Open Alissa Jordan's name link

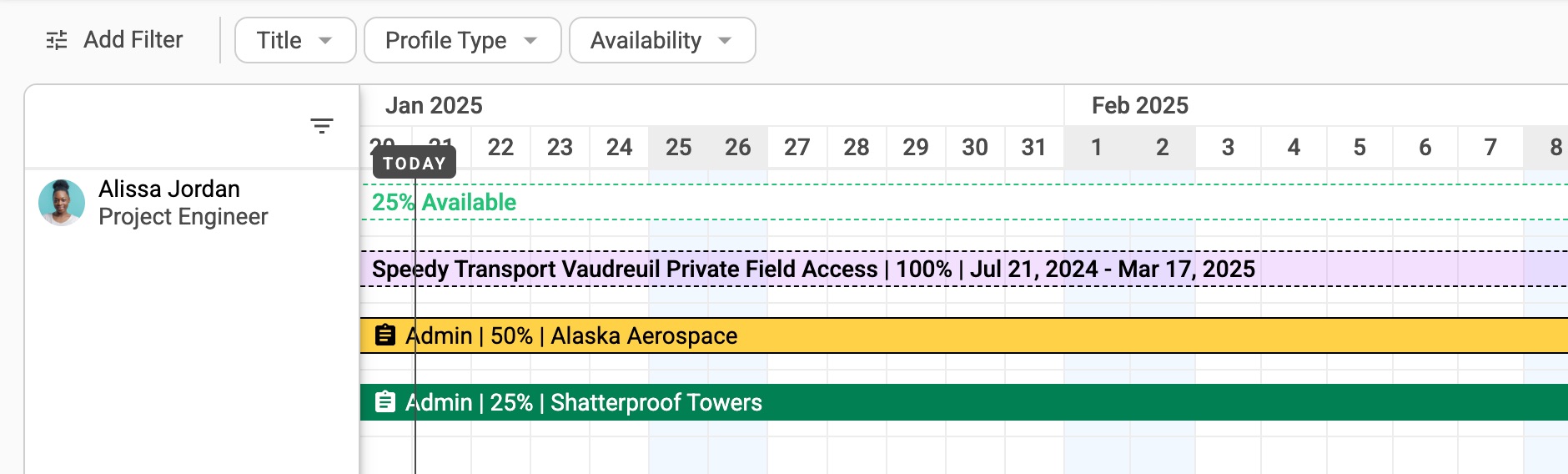[169, 189]
